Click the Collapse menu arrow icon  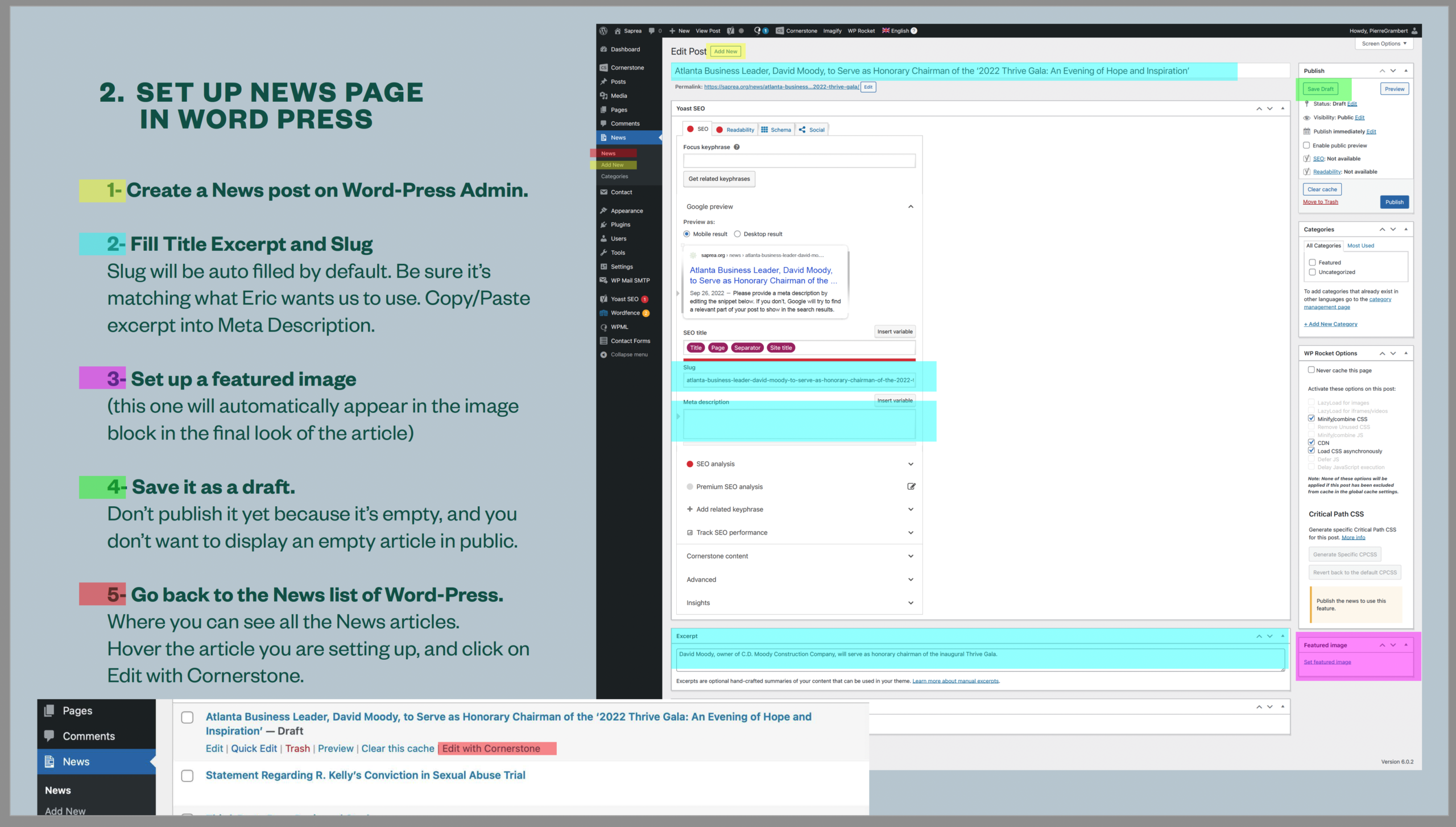point(603,354)
